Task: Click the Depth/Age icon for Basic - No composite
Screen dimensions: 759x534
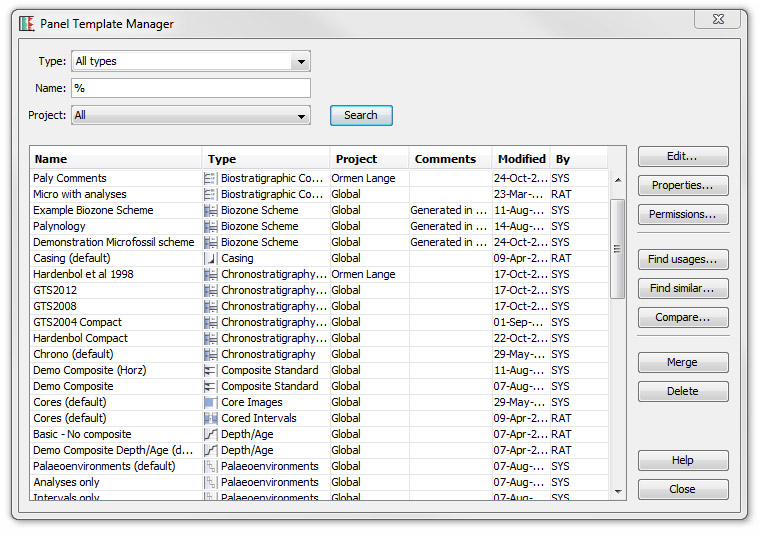Action: [x=211, y=434]
